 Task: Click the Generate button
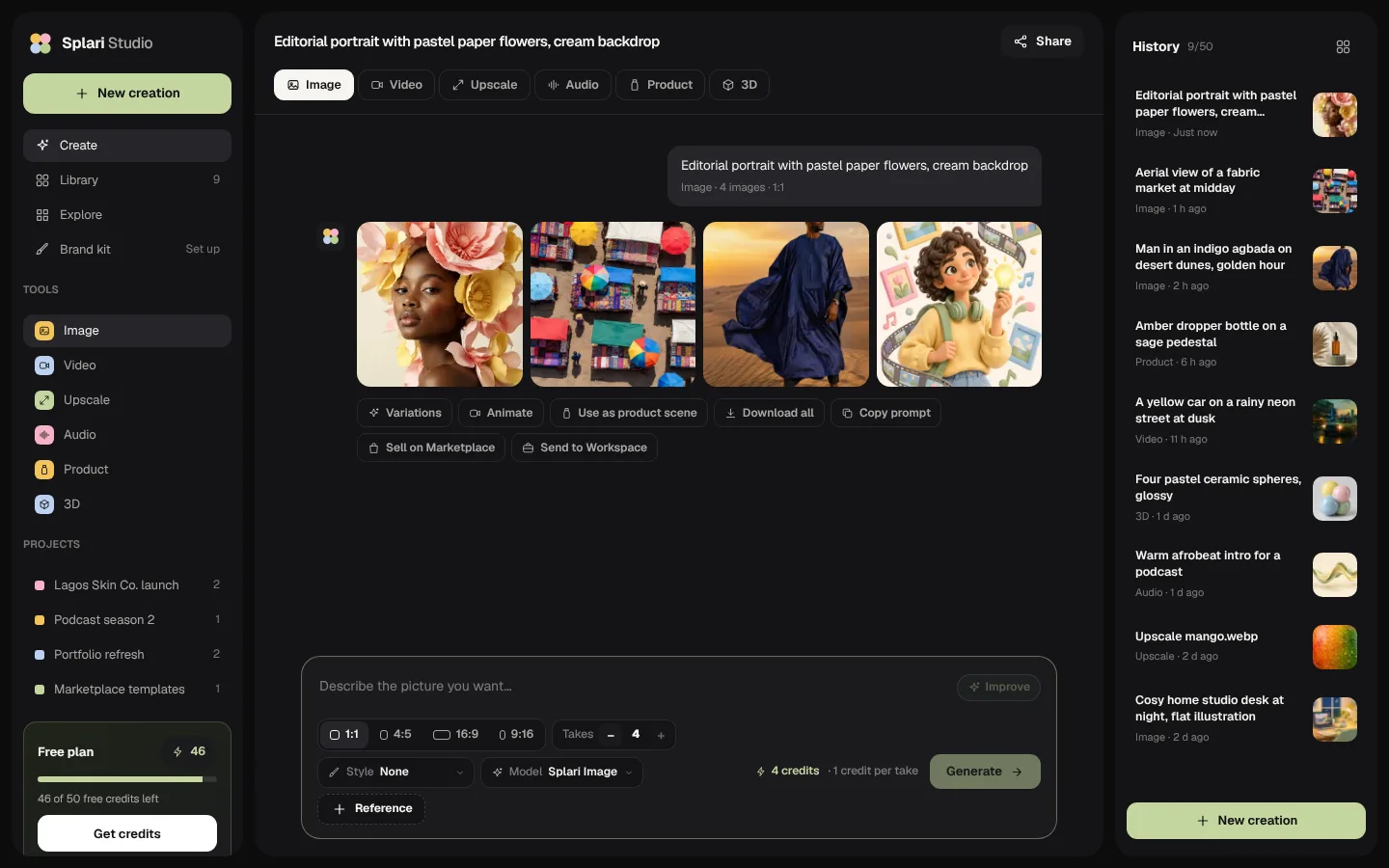point(985,772)
